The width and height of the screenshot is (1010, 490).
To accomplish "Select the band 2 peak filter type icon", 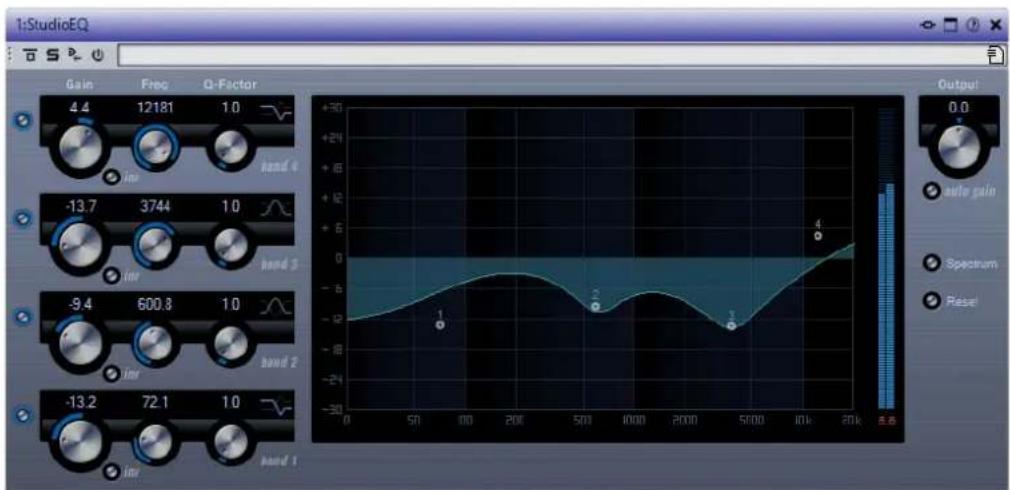I will point(277,307).
